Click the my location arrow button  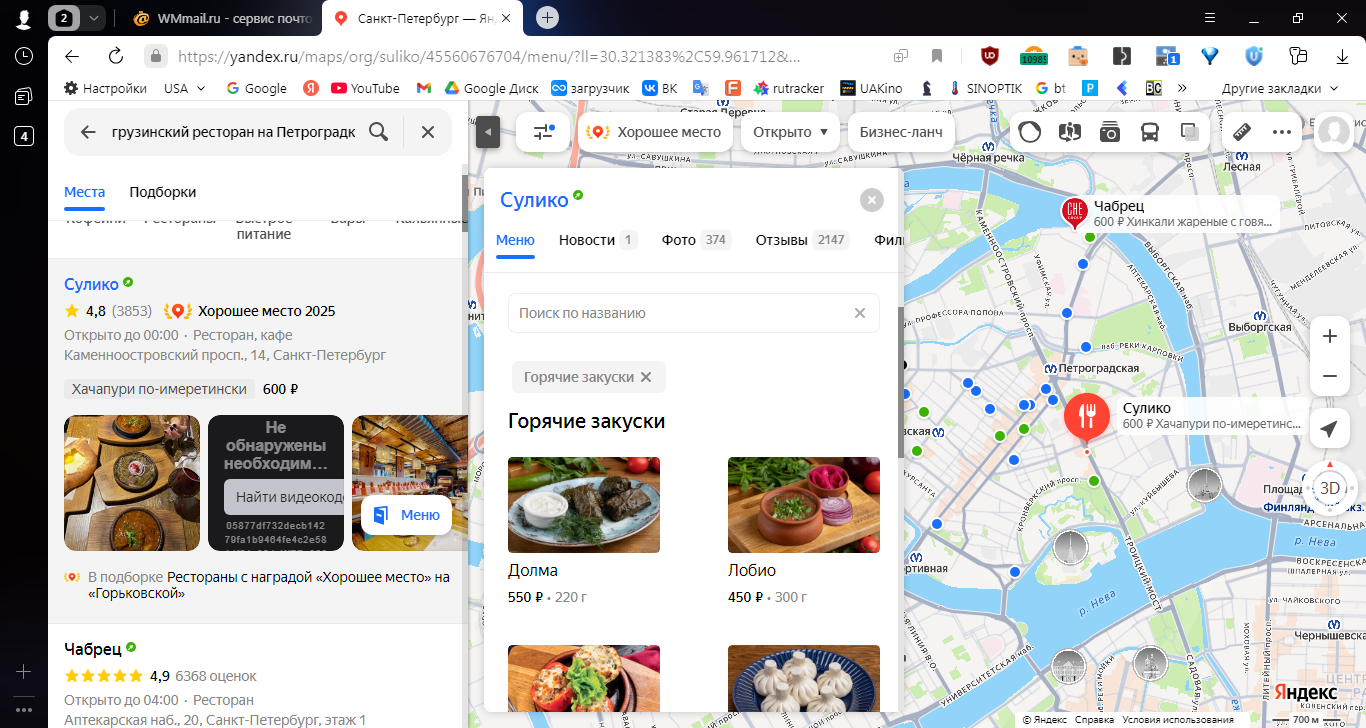point(1329,429)
